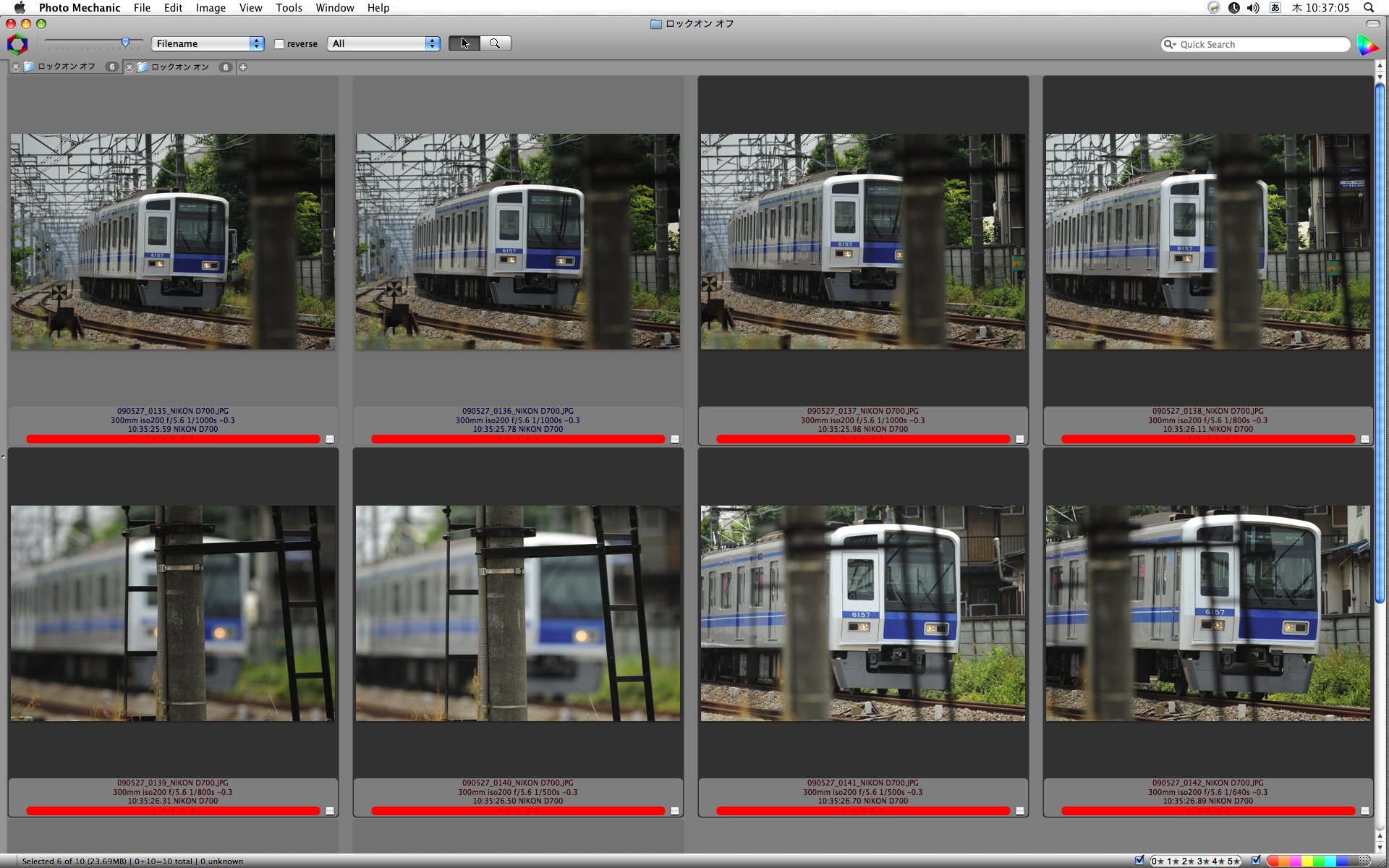Click the yellow color class swatch
The image size is (1389, 868).
tap(1307, 861)
